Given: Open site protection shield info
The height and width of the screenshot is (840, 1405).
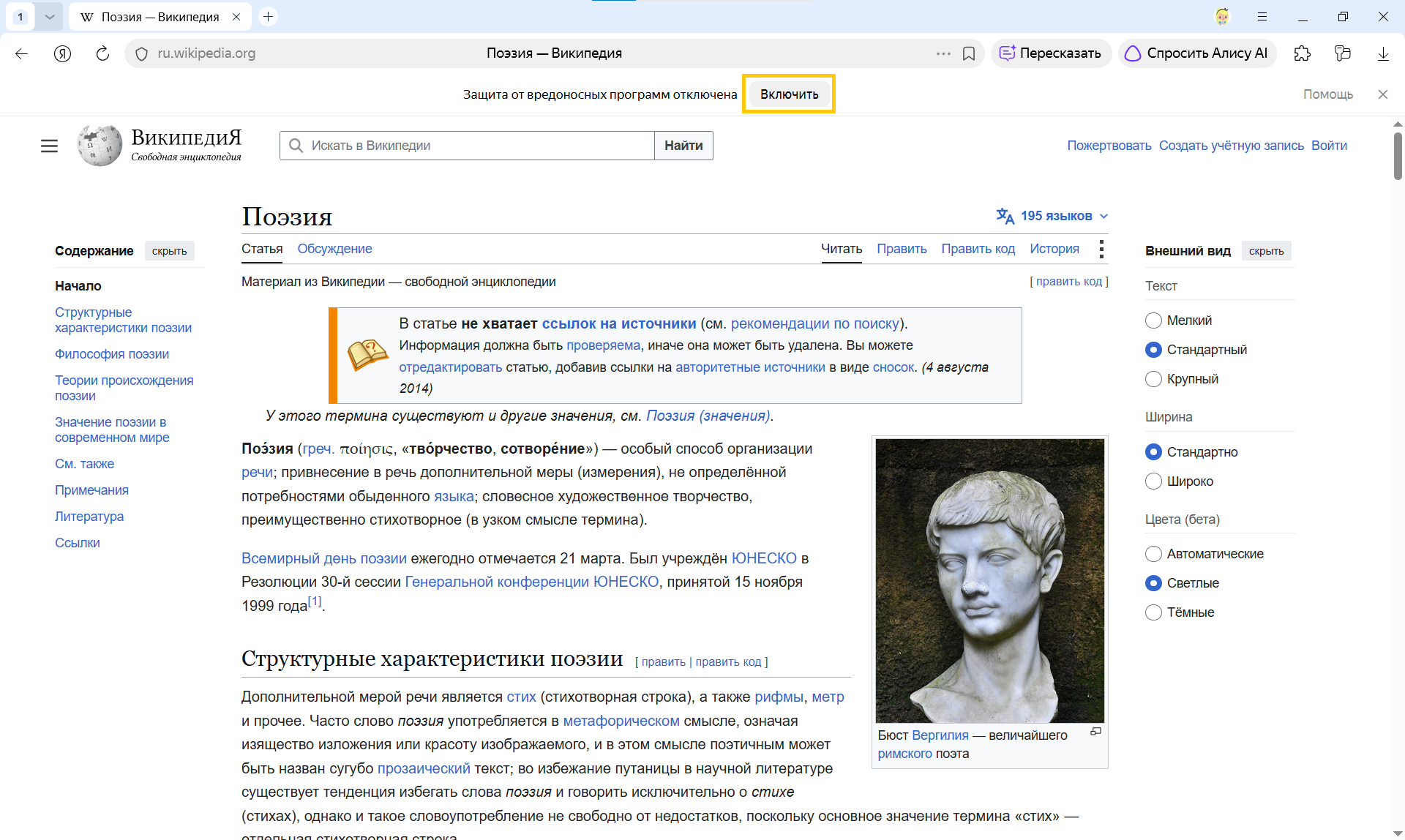Looking at the screenshot, I should point(142,53).
